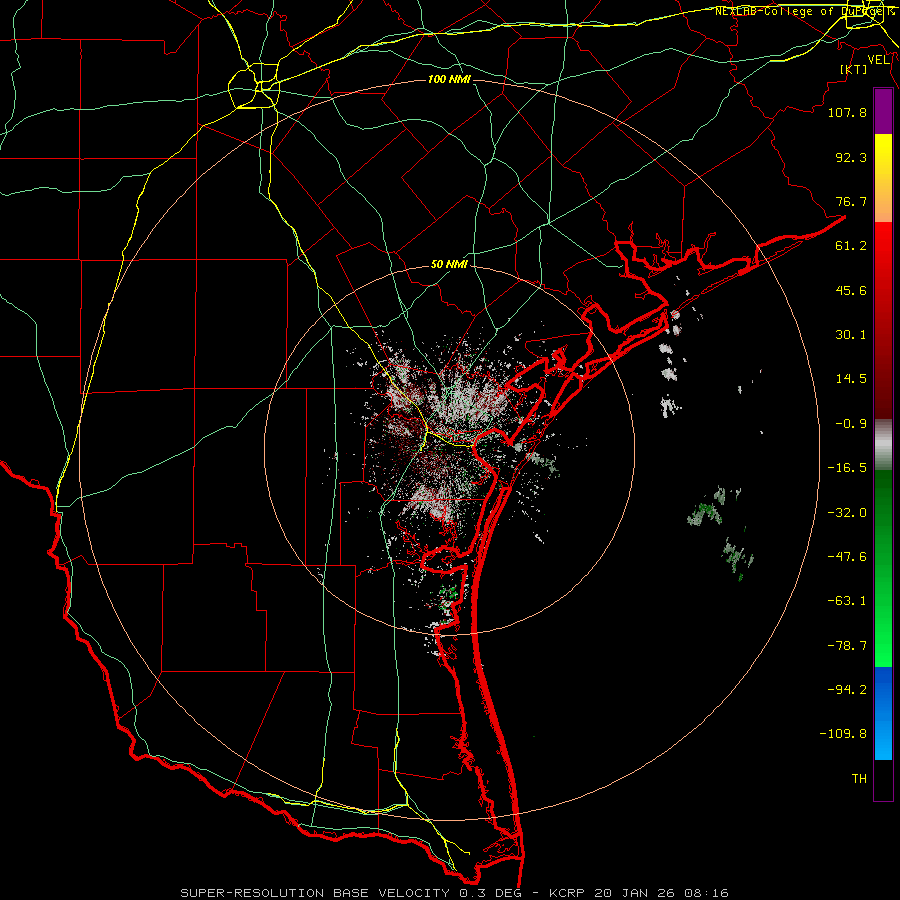
Task: Click the 61.2 velocity scale value
Action: (x=851, y=246)
